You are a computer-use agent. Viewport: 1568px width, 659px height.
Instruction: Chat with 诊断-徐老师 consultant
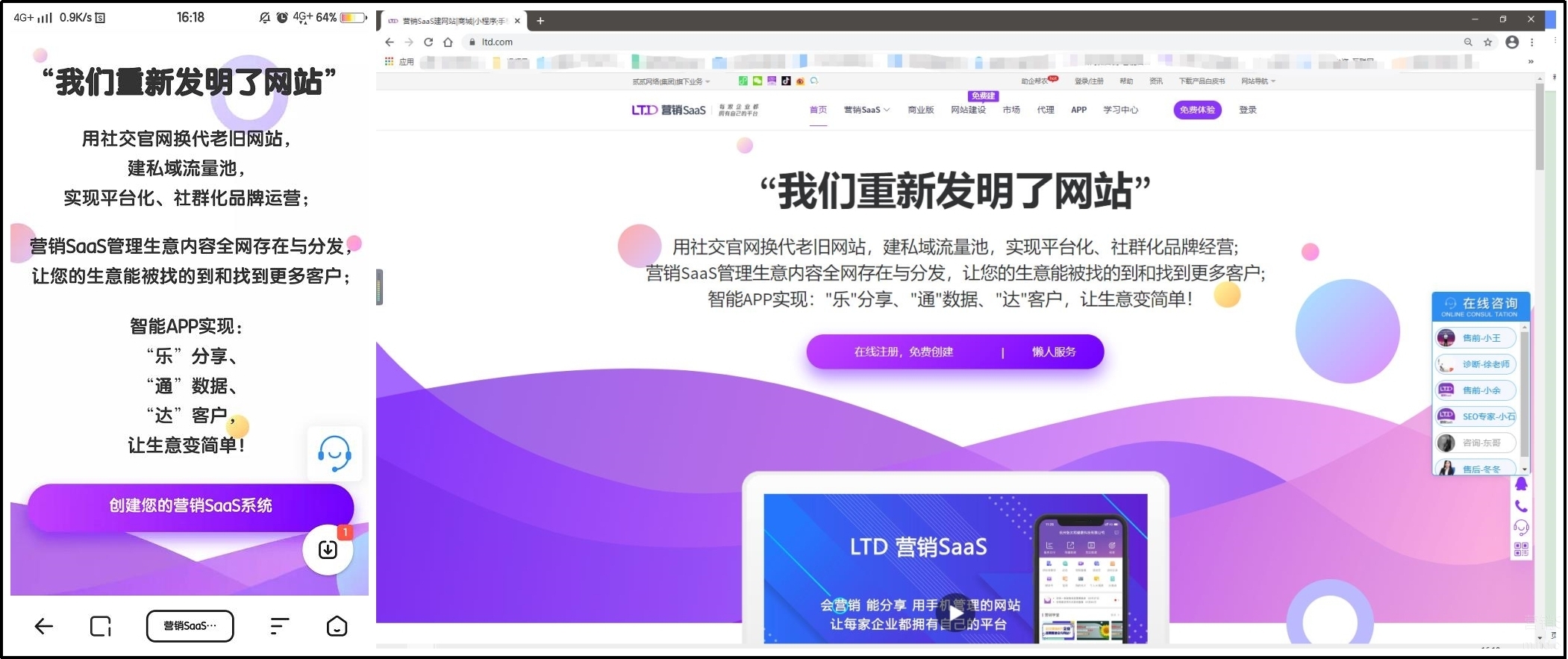click(x=1475, y=364)
